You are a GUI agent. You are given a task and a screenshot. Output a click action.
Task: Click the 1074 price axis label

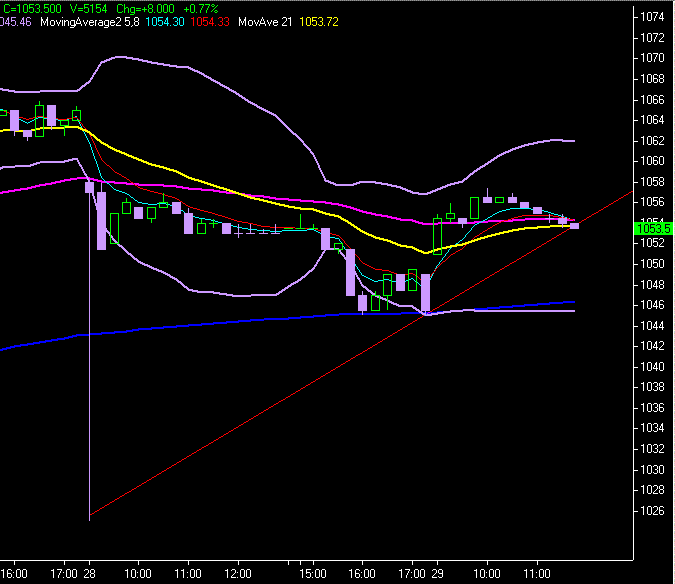(652, 17)
